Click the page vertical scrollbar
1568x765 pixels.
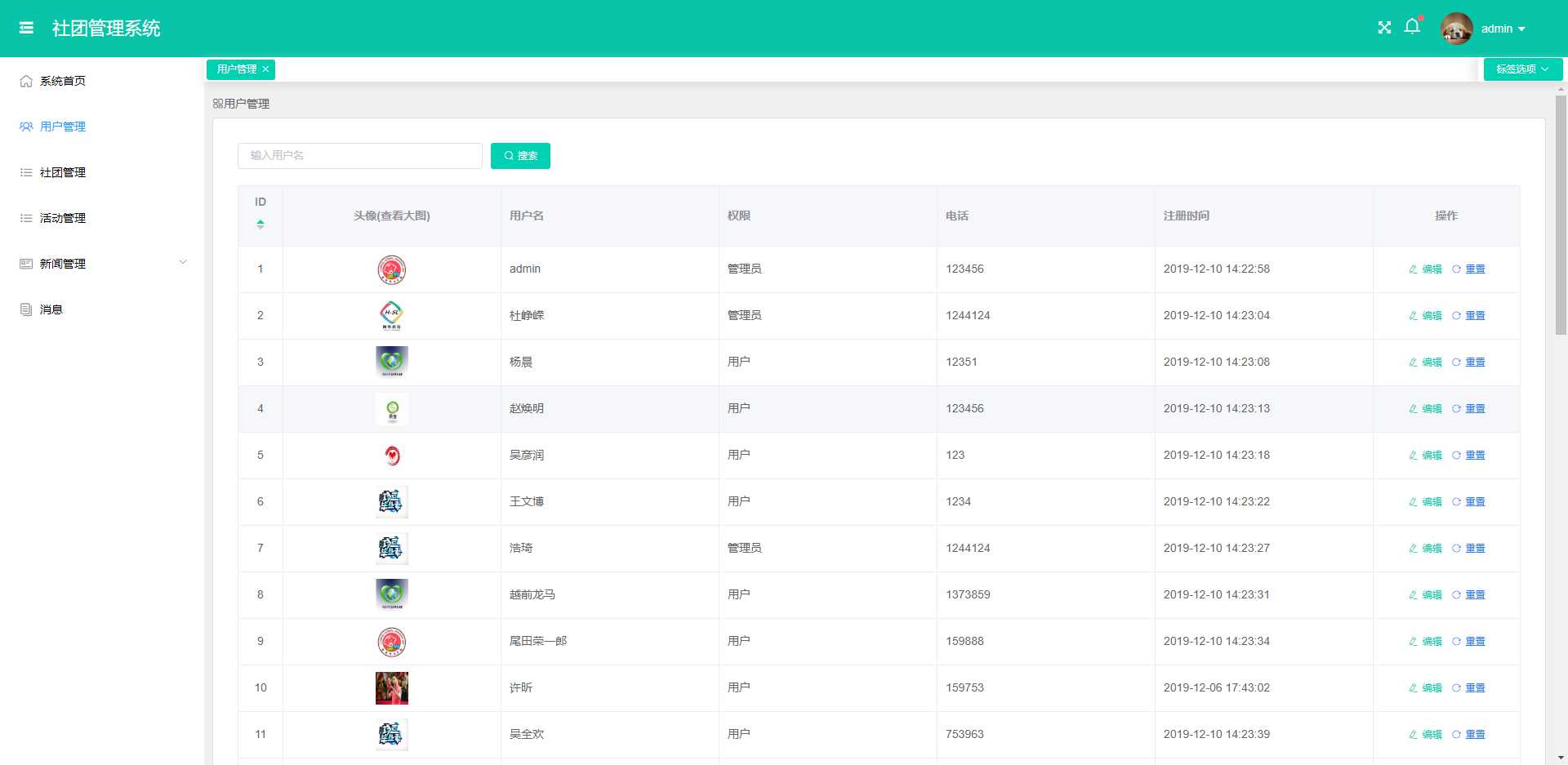pyautogui.click(x=1561, y=216)
